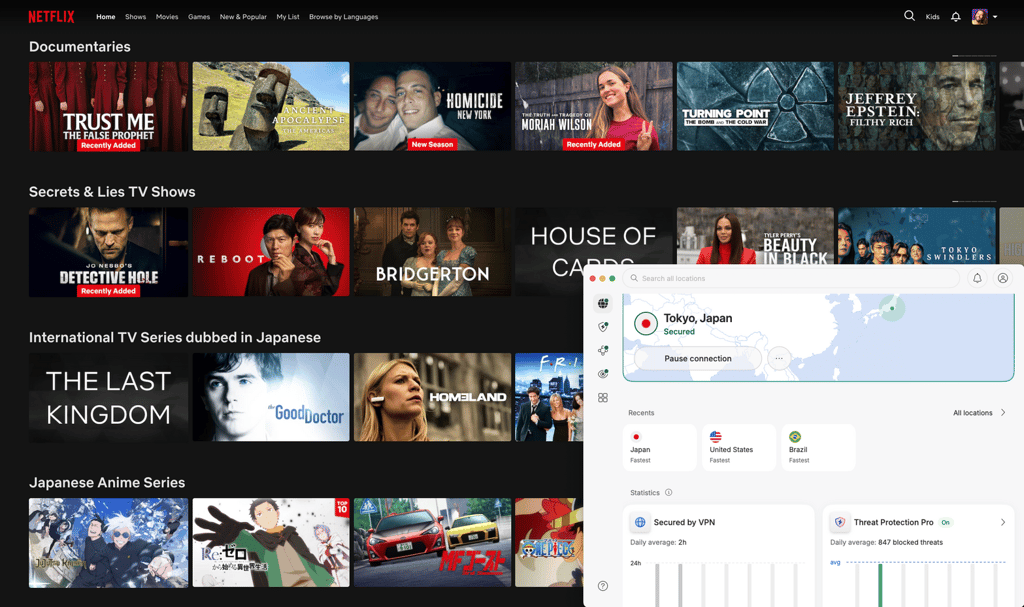The image size is (1024, 607).
Task: Click Tokyo marker on the map
Action: 891,308
